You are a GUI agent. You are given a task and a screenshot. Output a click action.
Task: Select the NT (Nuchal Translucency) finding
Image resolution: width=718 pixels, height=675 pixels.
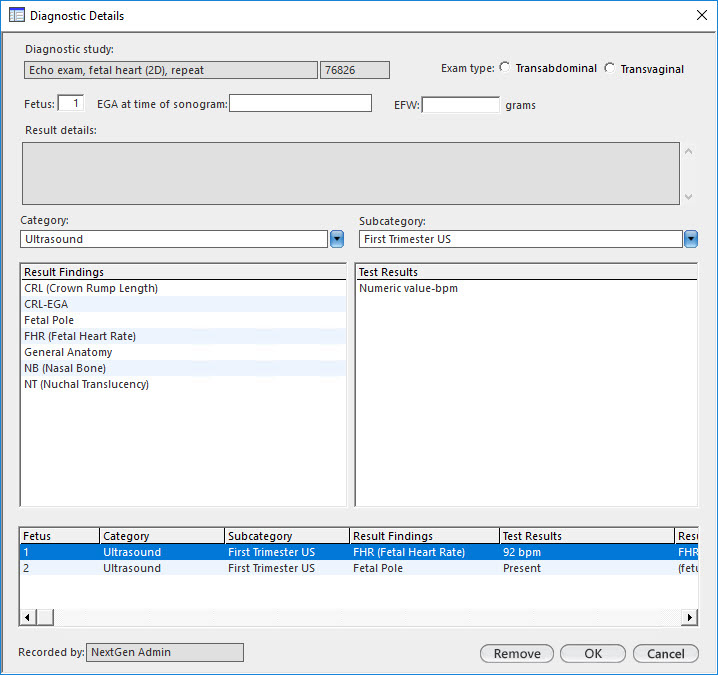[185, 384]
